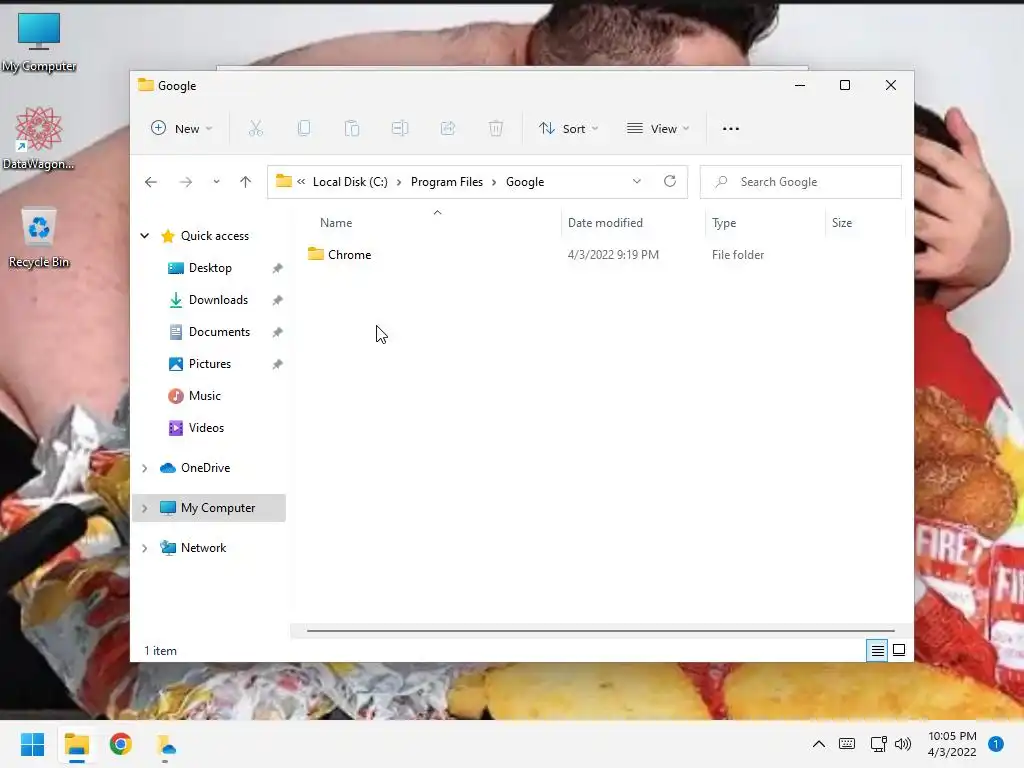This screenshot has height=768, width=1024.
Task: Click the OneDrive-style taskbar app icon
Action: pos(165,744)
